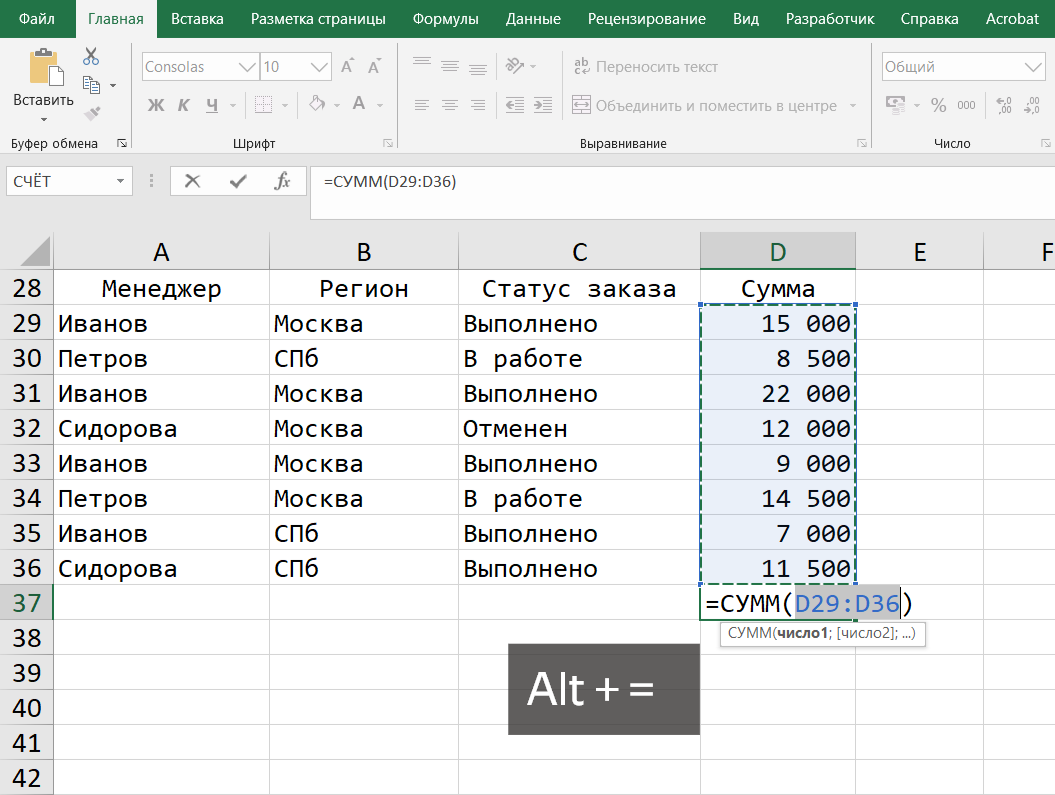This screenshot has width=1055, height=795.
Task: Switch to the Рецензирование tab
Action: pos(647,19)
